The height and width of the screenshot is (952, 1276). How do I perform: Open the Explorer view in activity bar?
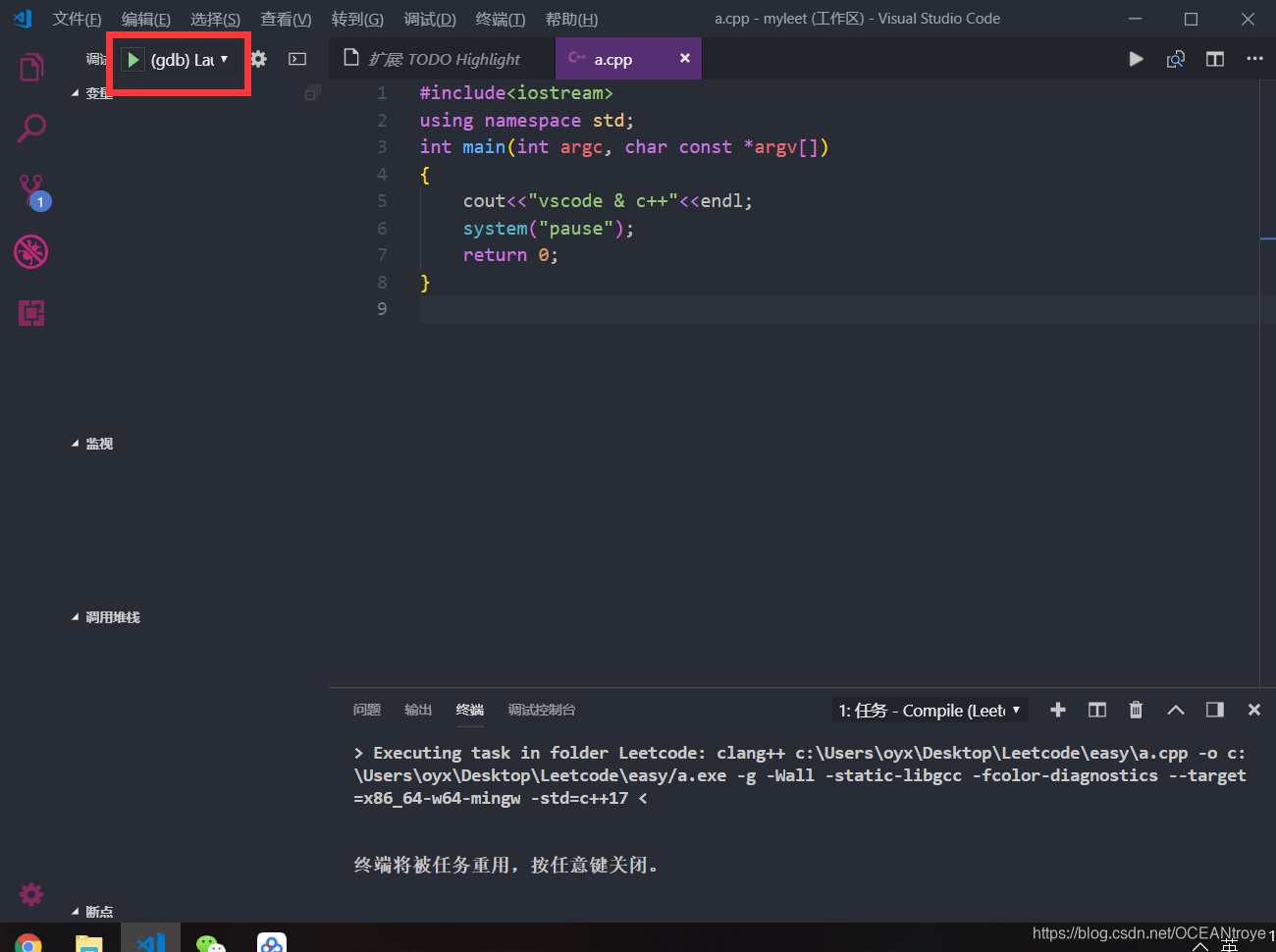tap(31, 67)
